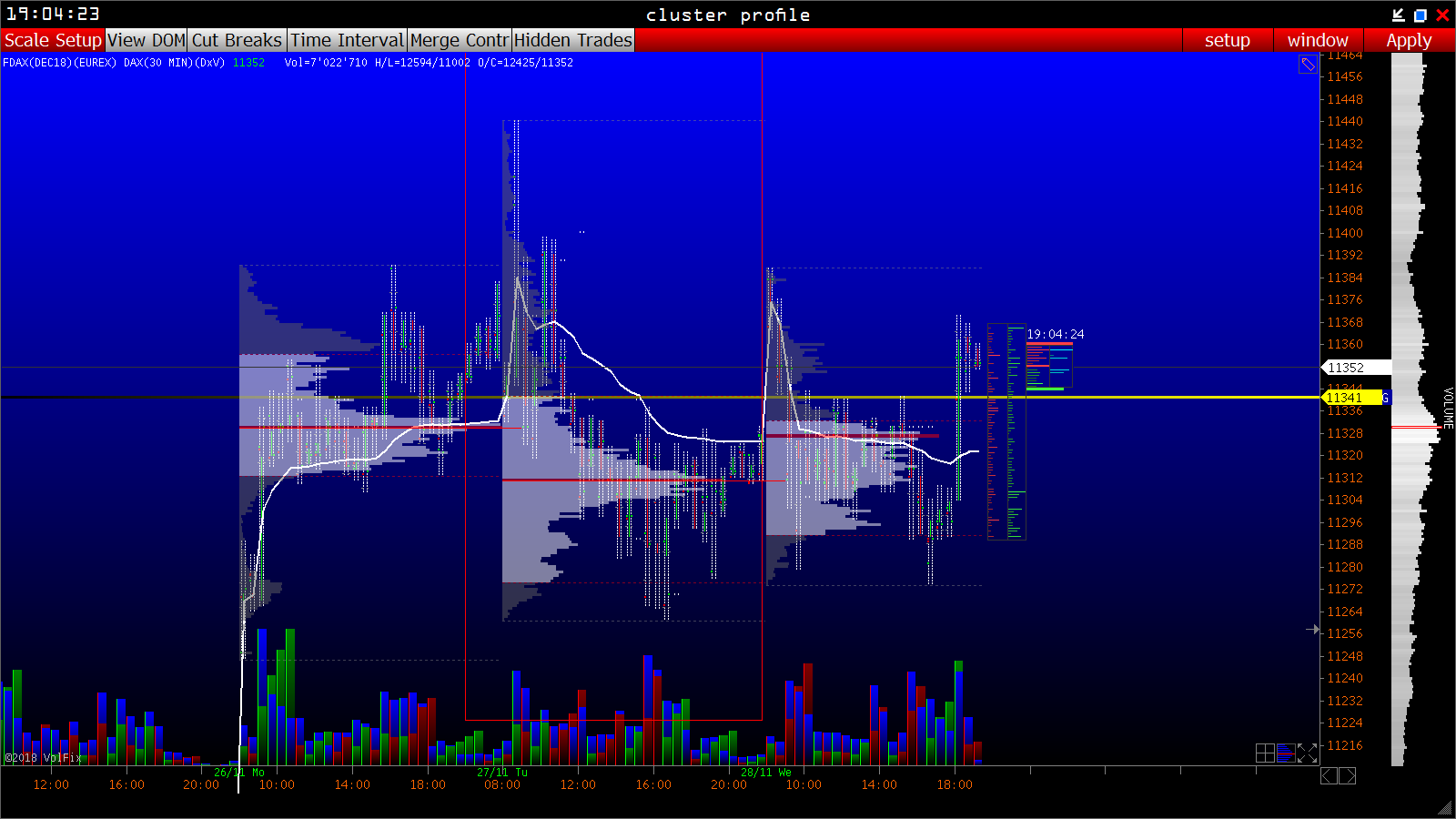Click the 27/11 Tu date label
The height and width of the screenshot is (819, 1456).
coord(502,773)
